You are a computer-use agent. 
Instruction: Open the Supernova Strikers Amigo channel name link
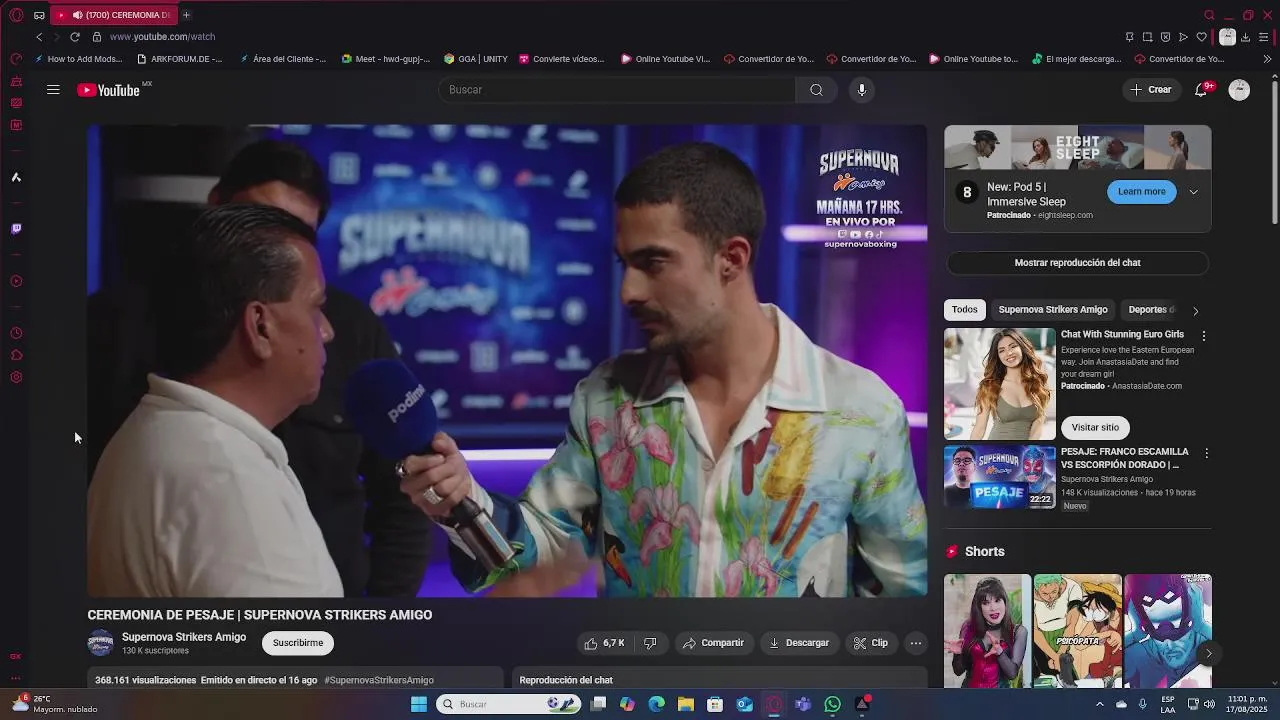[184, 637]
